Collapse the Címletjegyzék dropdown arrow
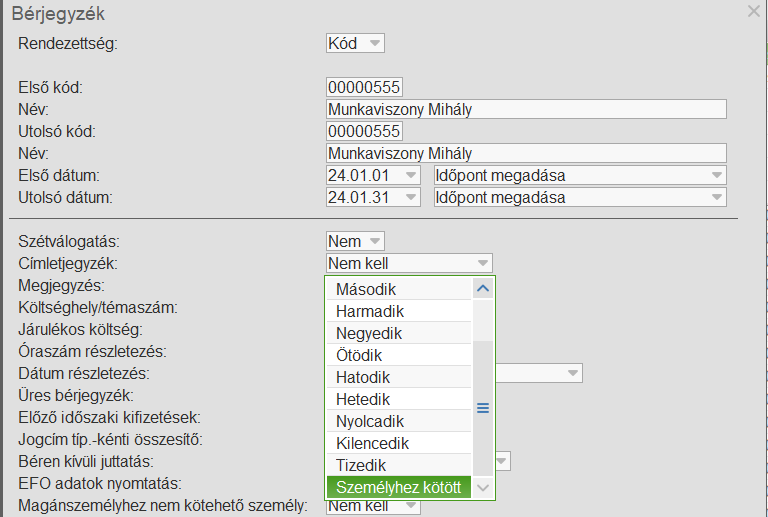Image resolution: width=768 pixels, height=517 pixels. (483, 263)
